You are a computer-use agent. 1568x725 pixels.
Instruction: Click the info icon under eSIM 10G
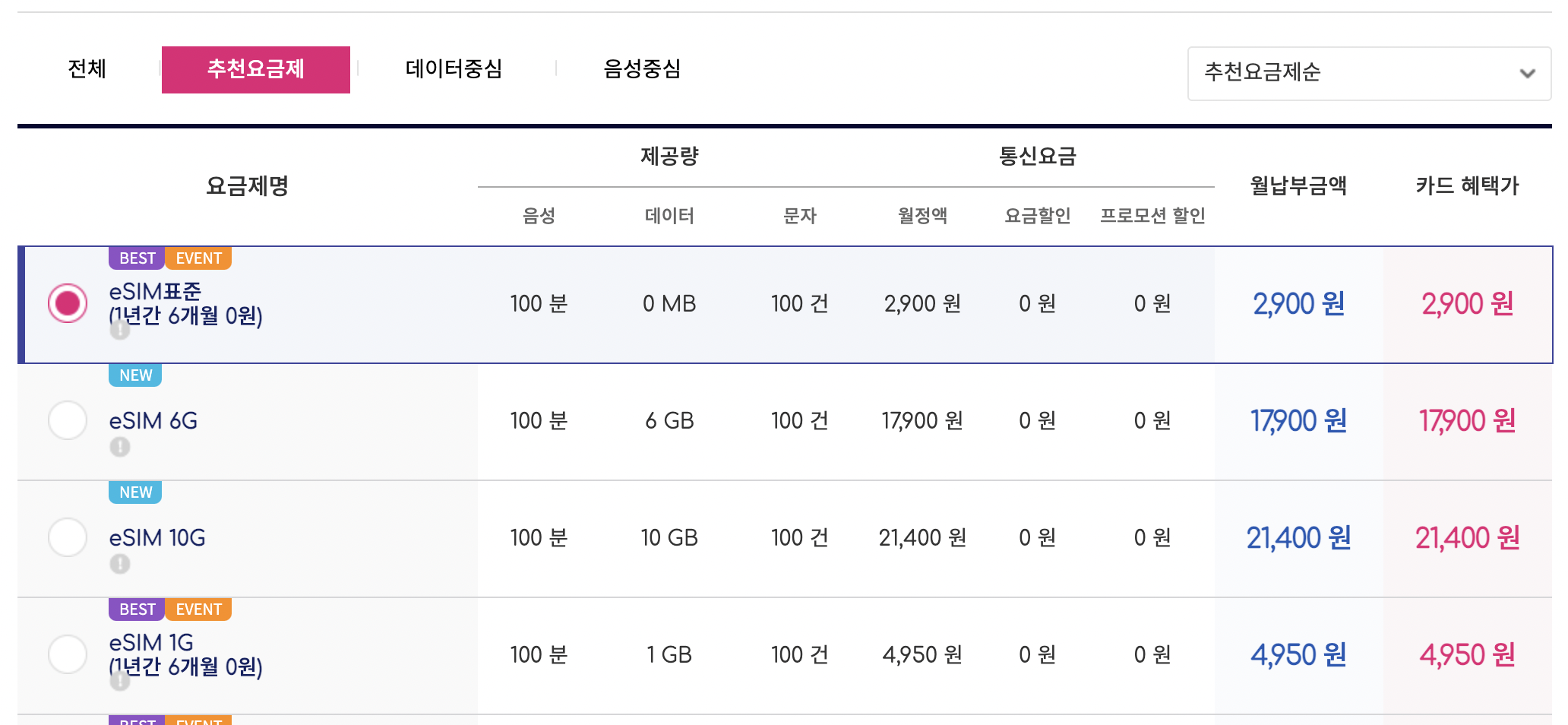[x=120, y=565]
